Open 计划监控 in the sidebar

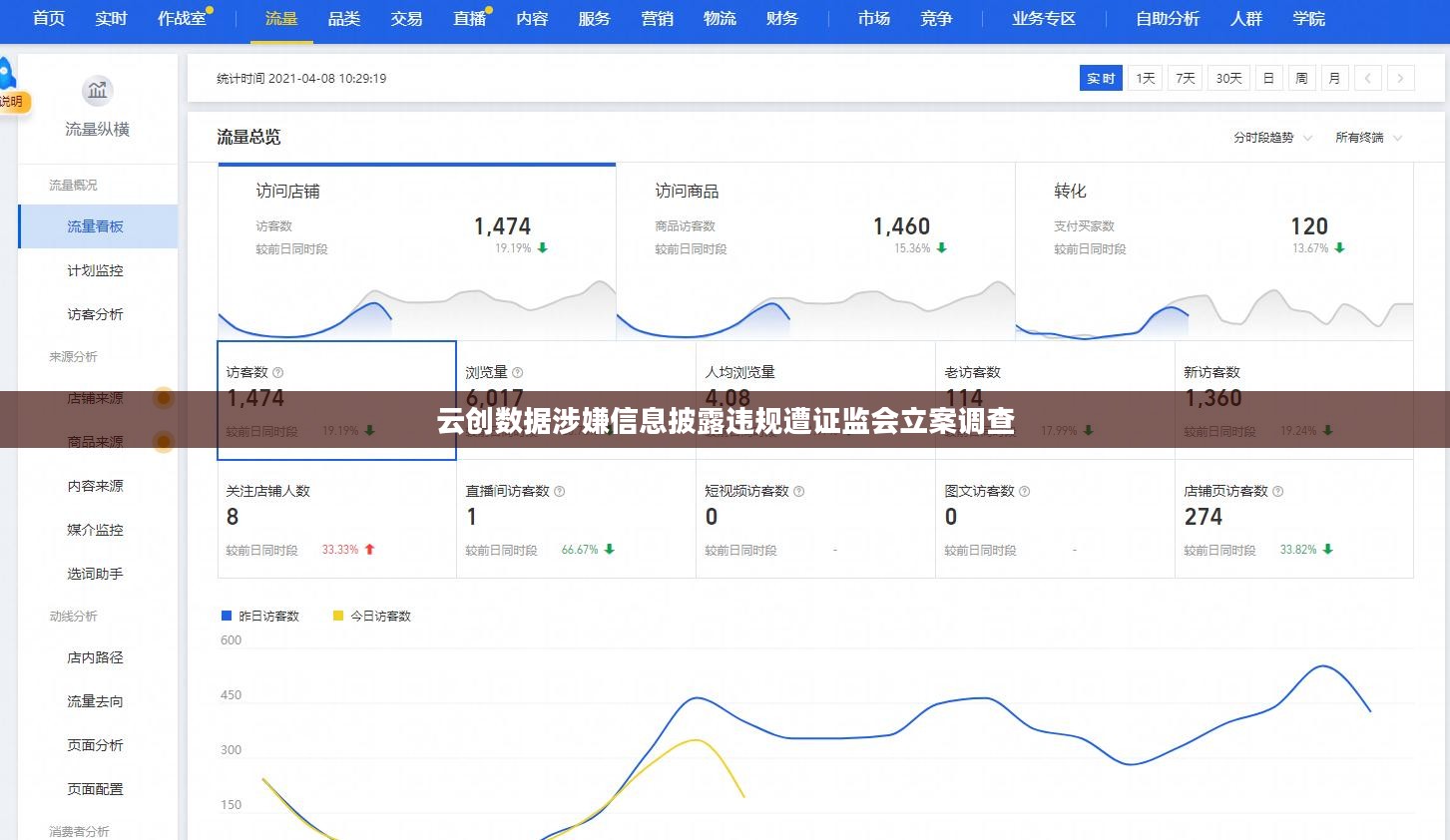(98, 270)
